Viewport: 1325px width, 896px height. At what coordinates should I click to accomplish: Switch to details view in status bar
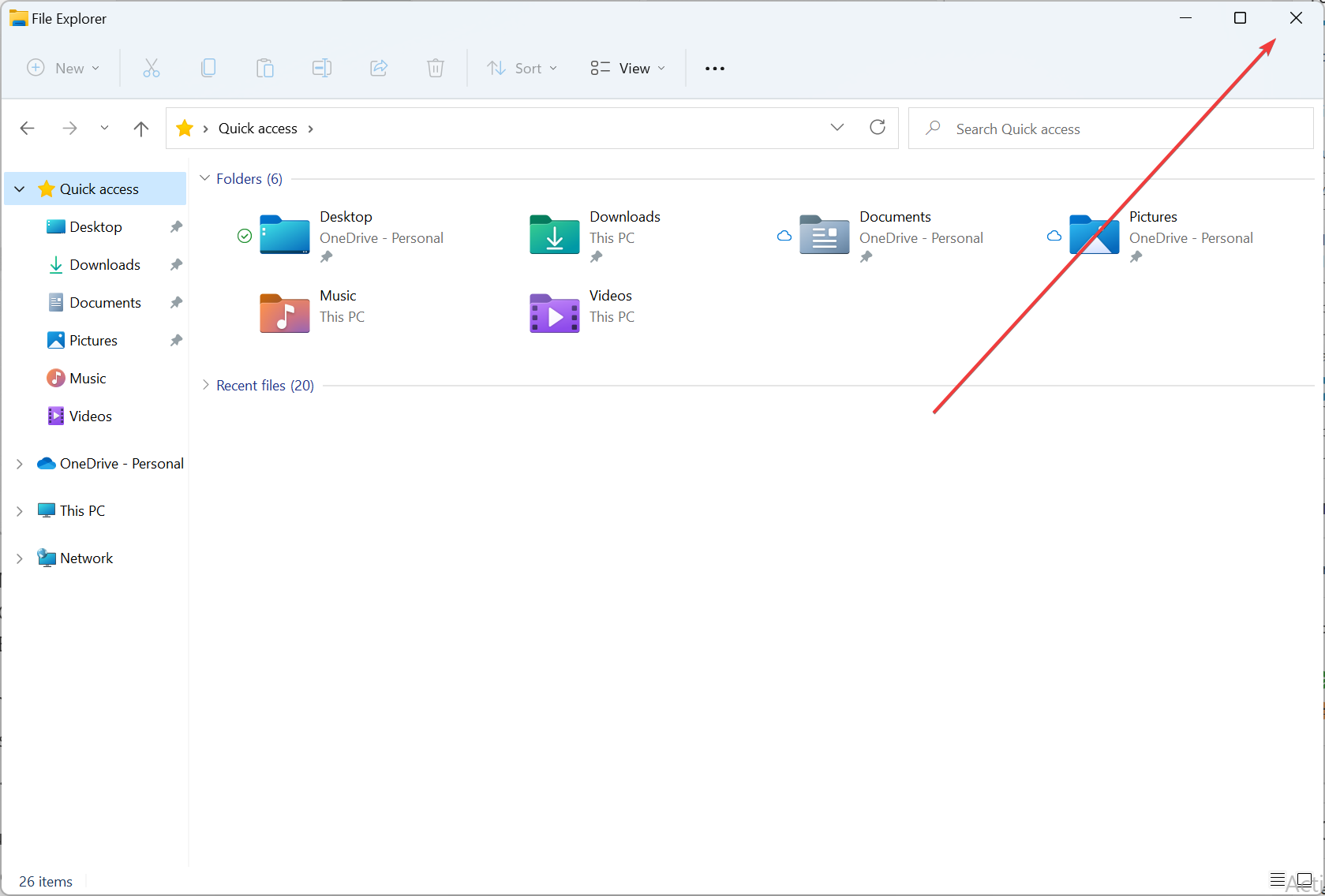pyautogui.click(x=1278, y=879)
